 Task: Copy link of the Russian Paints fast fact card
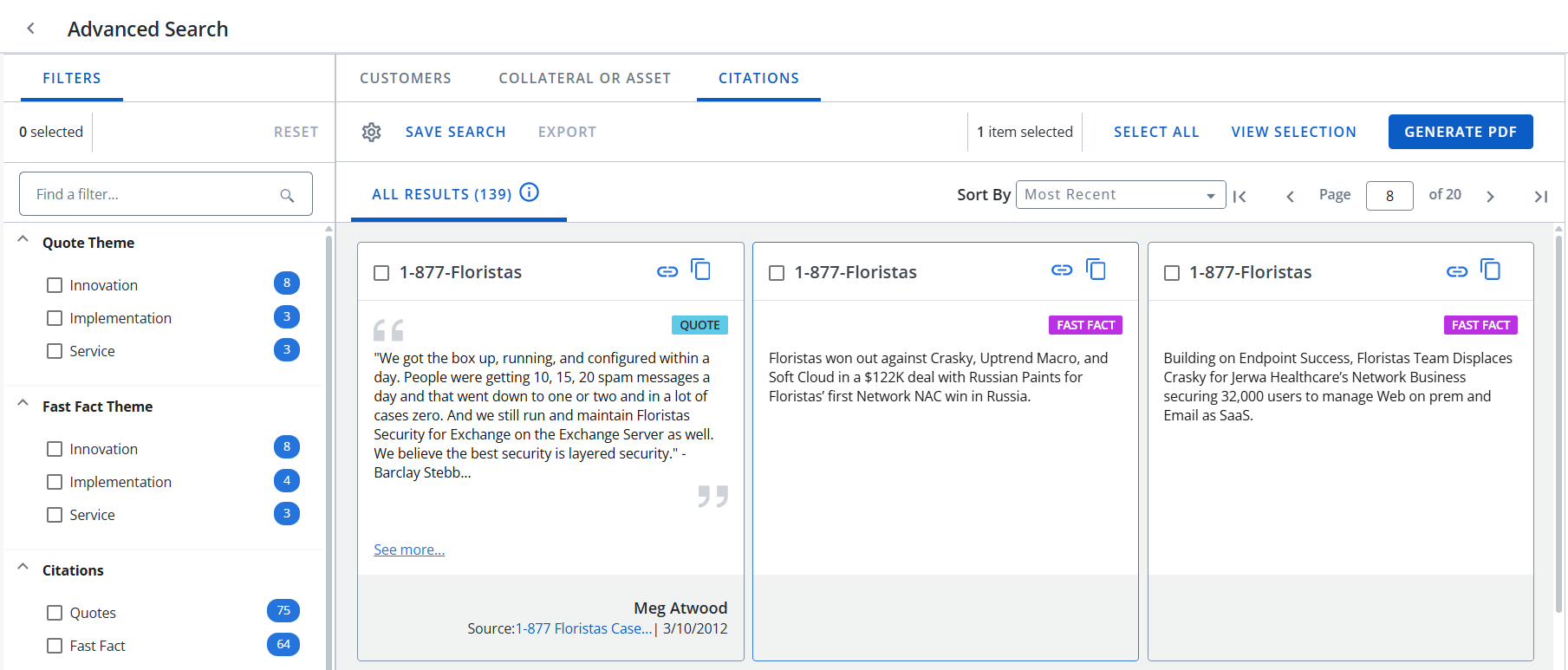point(1062,270)
